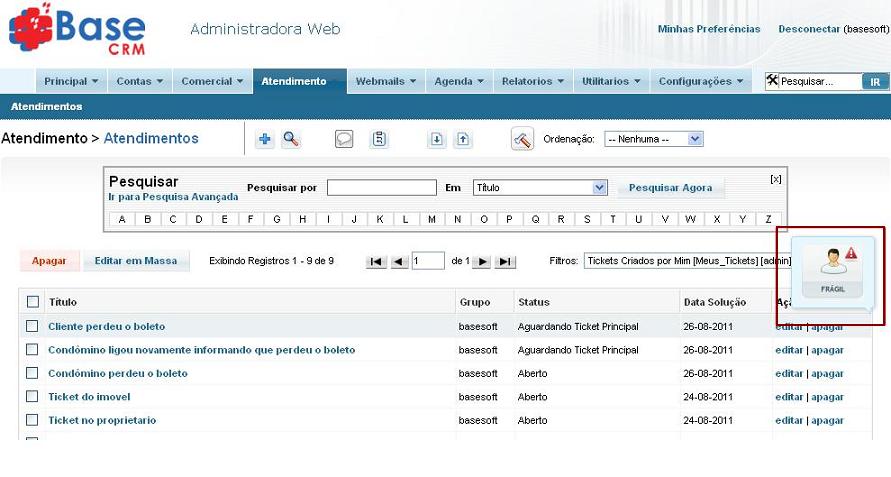The width and height of the screenshot is (891, 477).
Task: Click the FRÁGIL user alert icon
Action: pos(832,268)
